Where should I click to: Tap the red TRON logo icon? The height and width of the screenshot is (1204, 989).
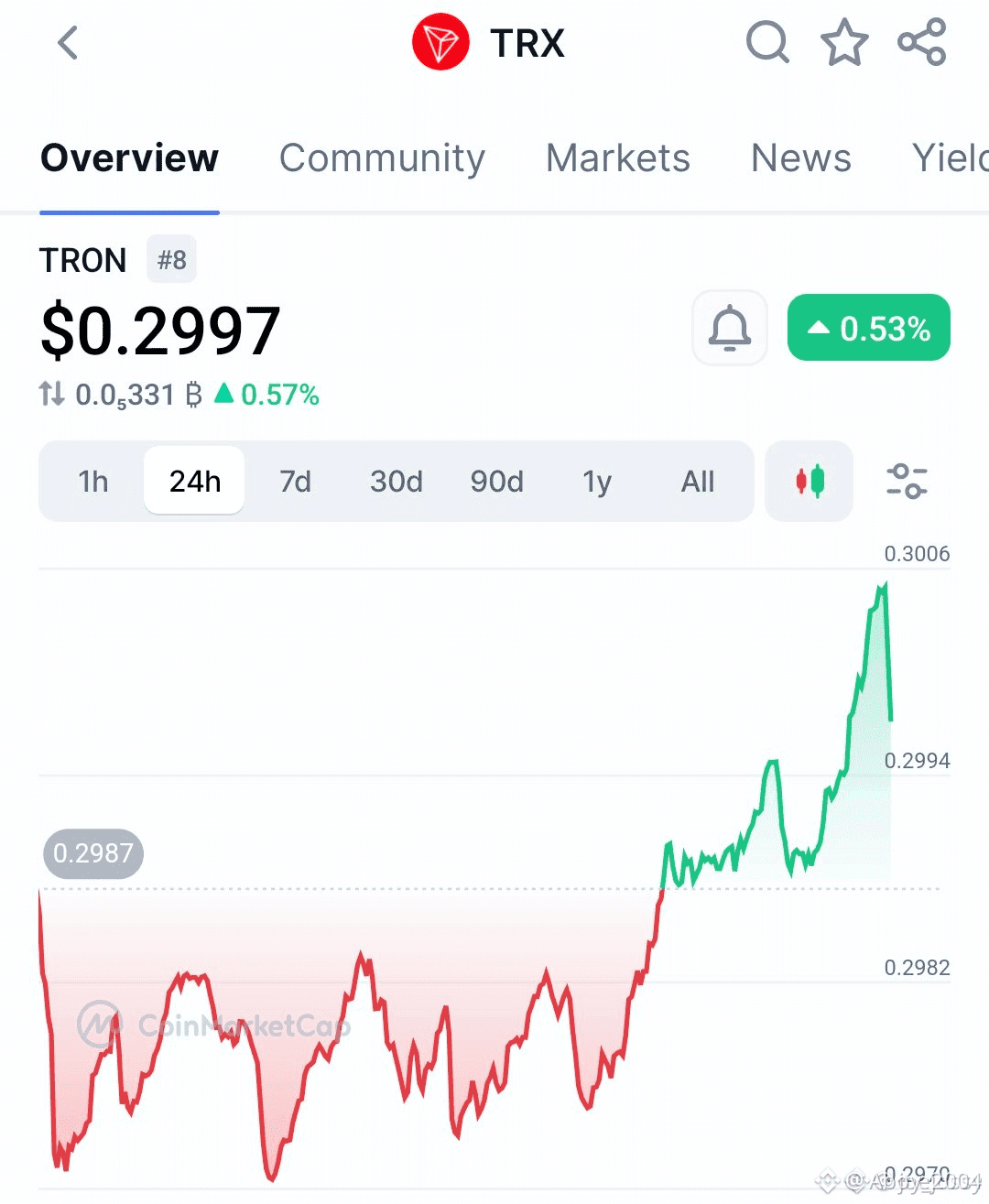coord(440,42)
